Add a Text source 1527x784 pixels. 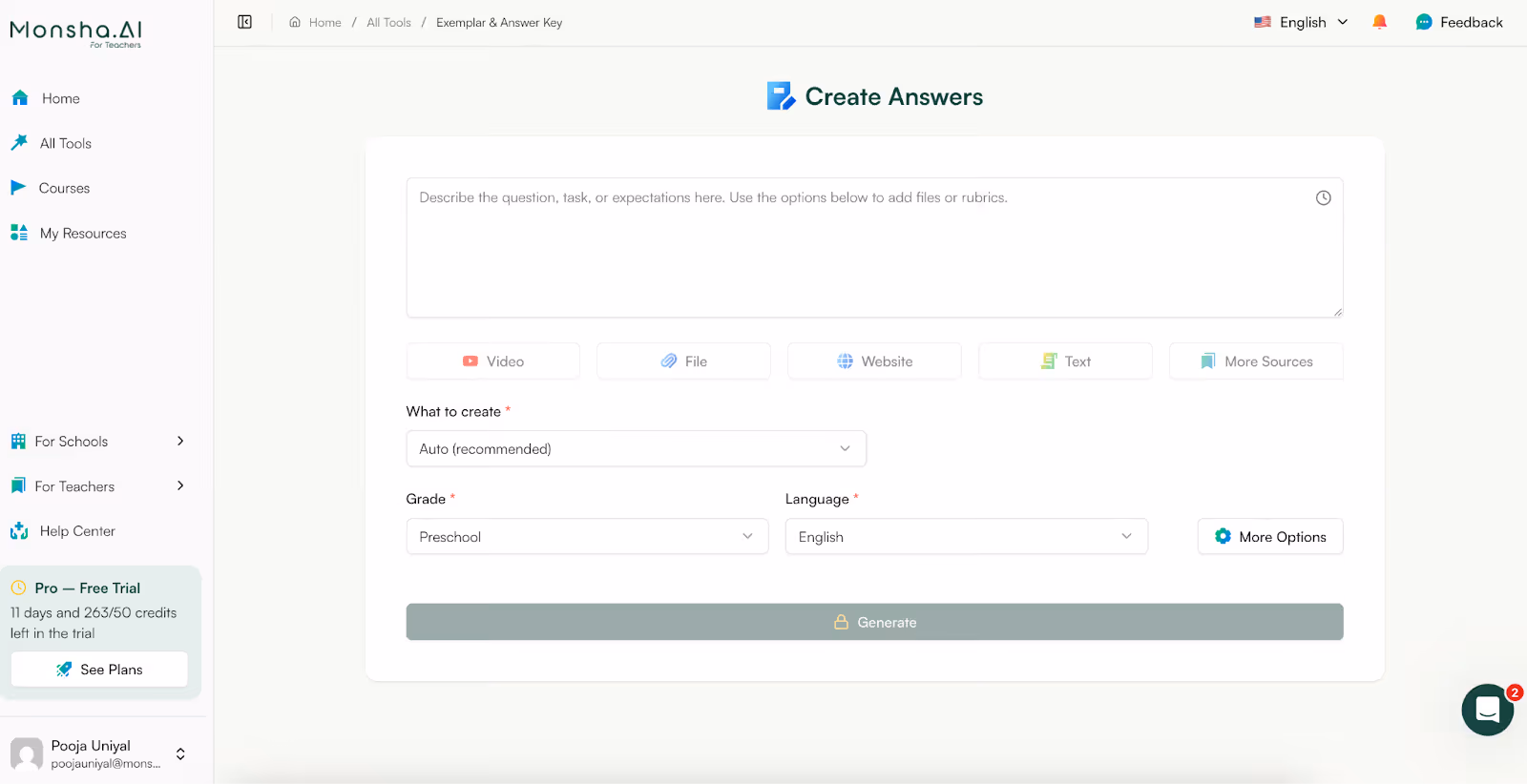1065,361
